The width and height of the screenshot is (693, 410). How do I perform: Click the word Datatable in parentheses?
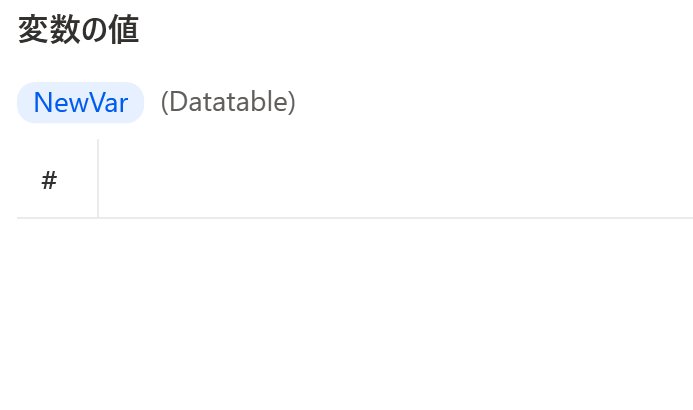(x=228, y=102)
